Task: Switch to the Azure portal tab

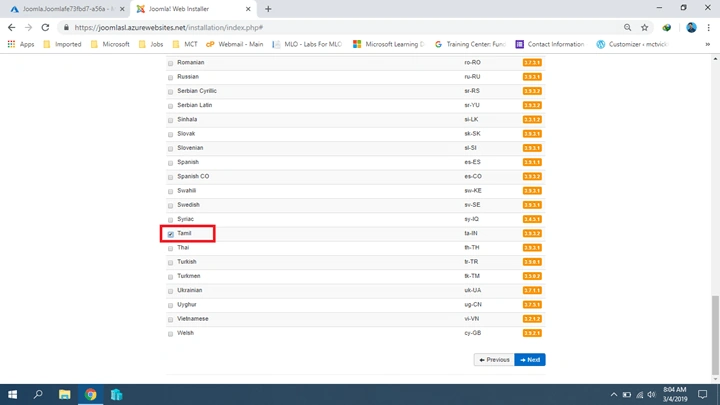Action: point(67,9)
